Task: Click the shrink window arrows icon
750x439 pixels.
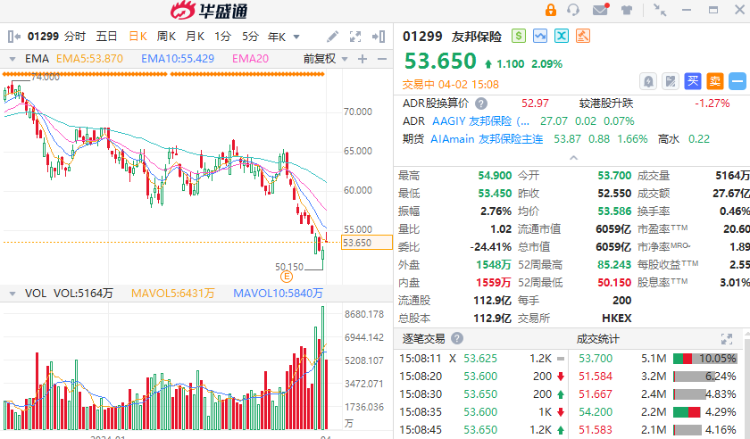Action: click(x=660, y=10)
